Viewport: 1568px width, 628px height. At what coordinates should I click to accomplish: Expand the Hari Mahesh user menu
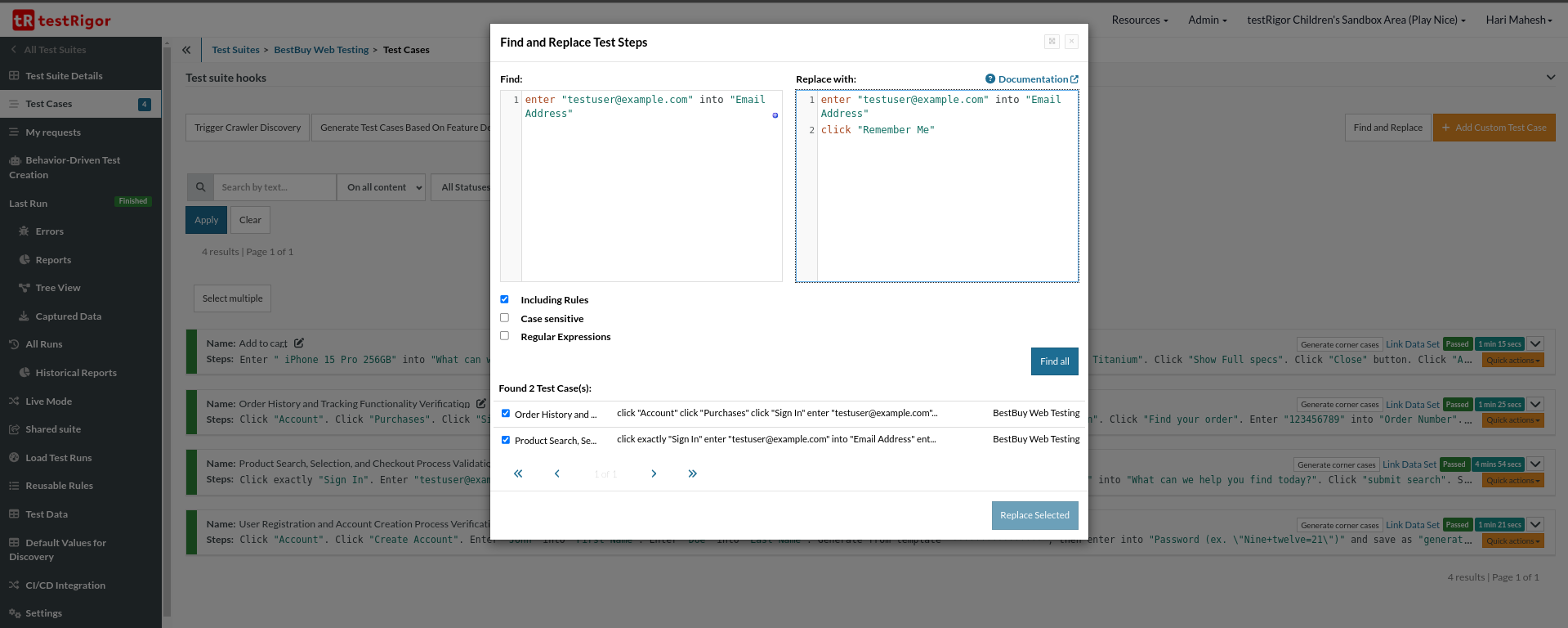1518,20
